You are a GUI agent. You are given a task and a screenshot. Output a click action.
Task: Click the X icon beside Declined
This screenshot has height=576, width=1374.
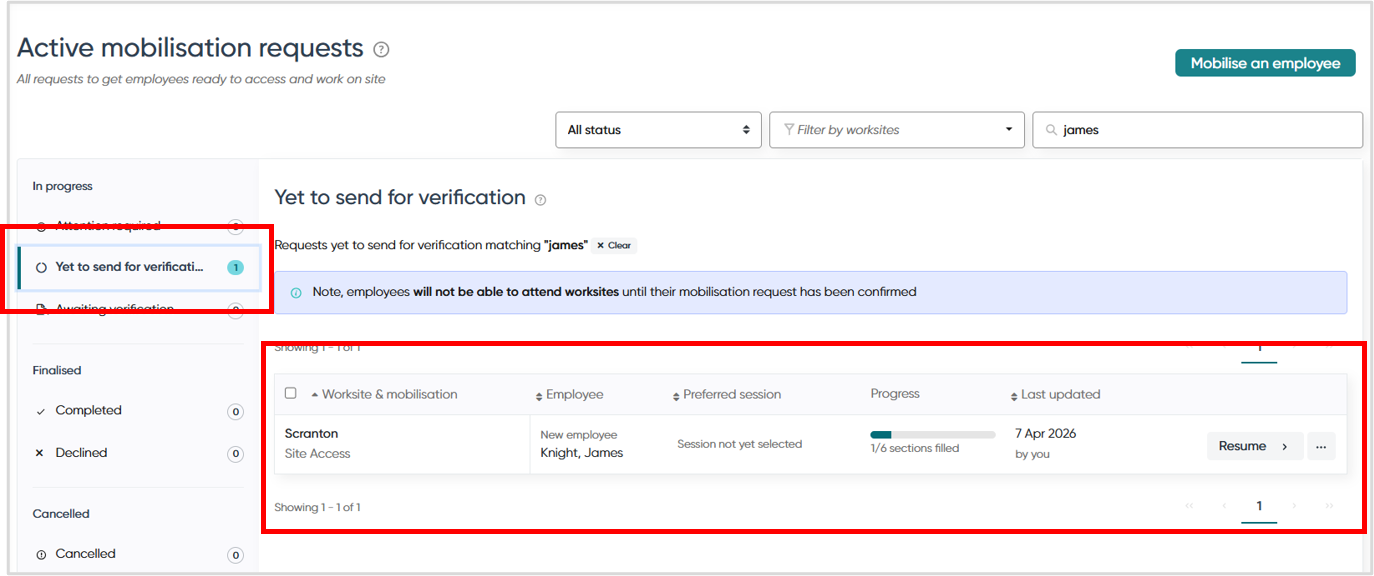click(x=40, y=453)
